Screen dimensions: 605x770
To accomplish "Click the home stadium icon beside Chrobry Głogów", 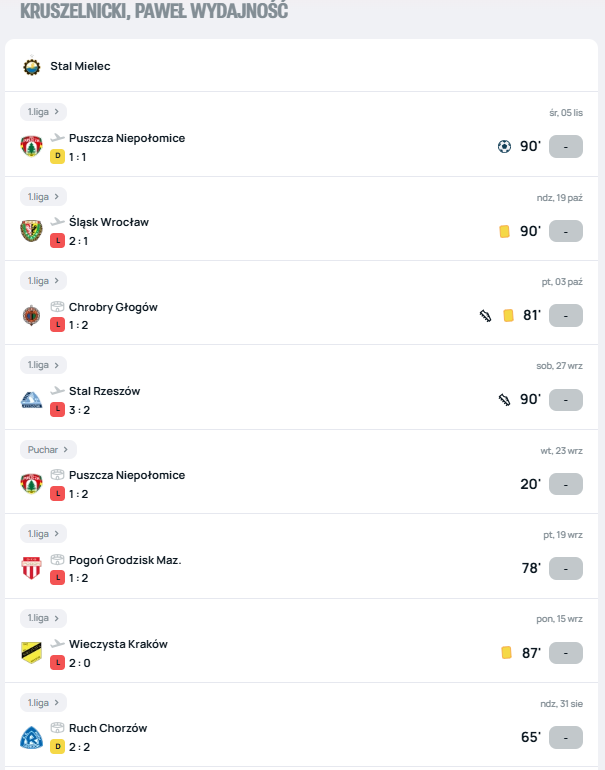I will 57,307.
